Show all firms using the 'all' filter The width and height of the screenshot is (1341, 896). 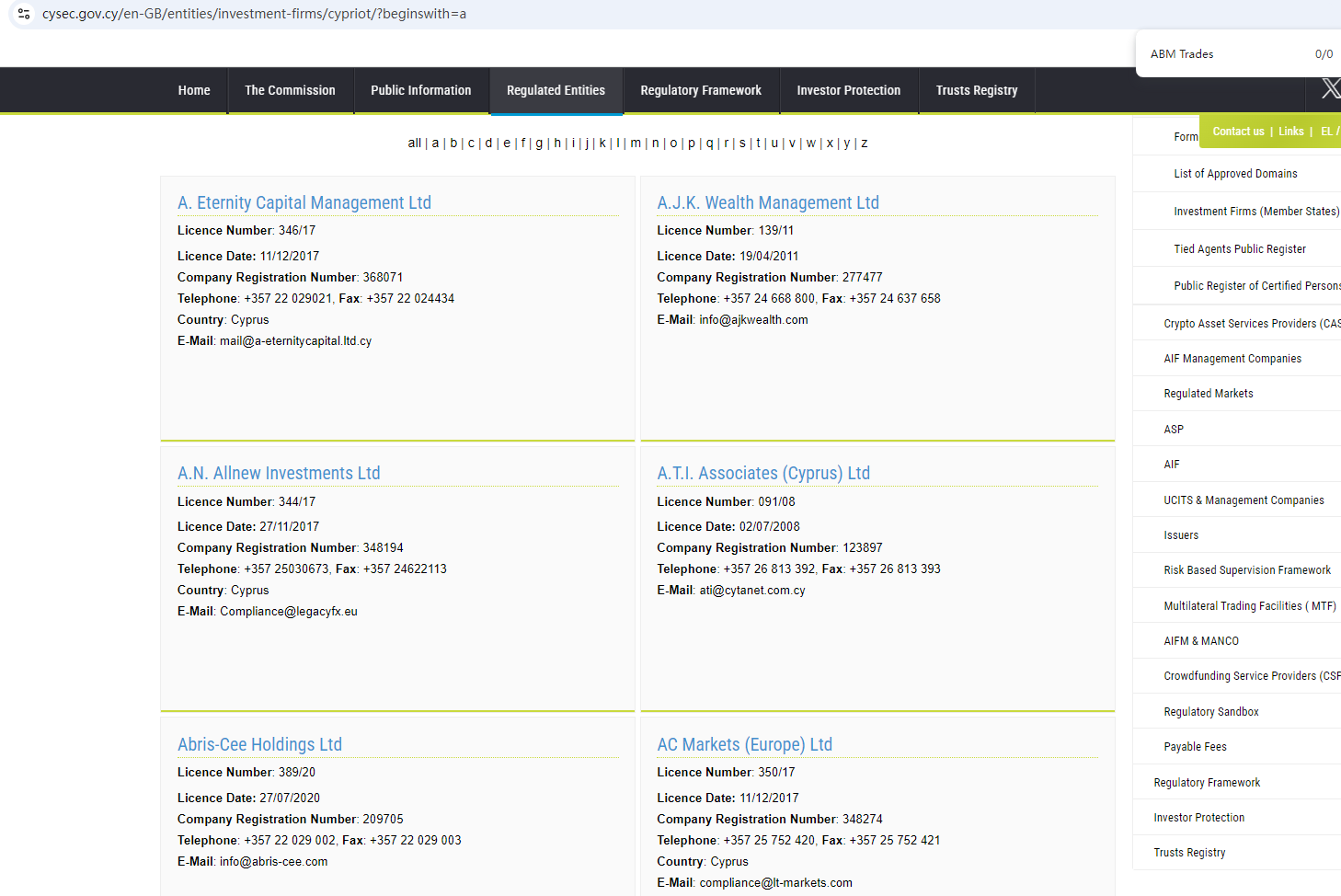[x=414, y=143]
